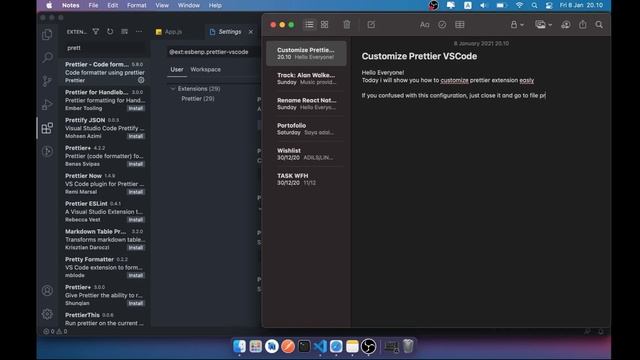Switch Notes to gallery view

click(x=324, y=24)
